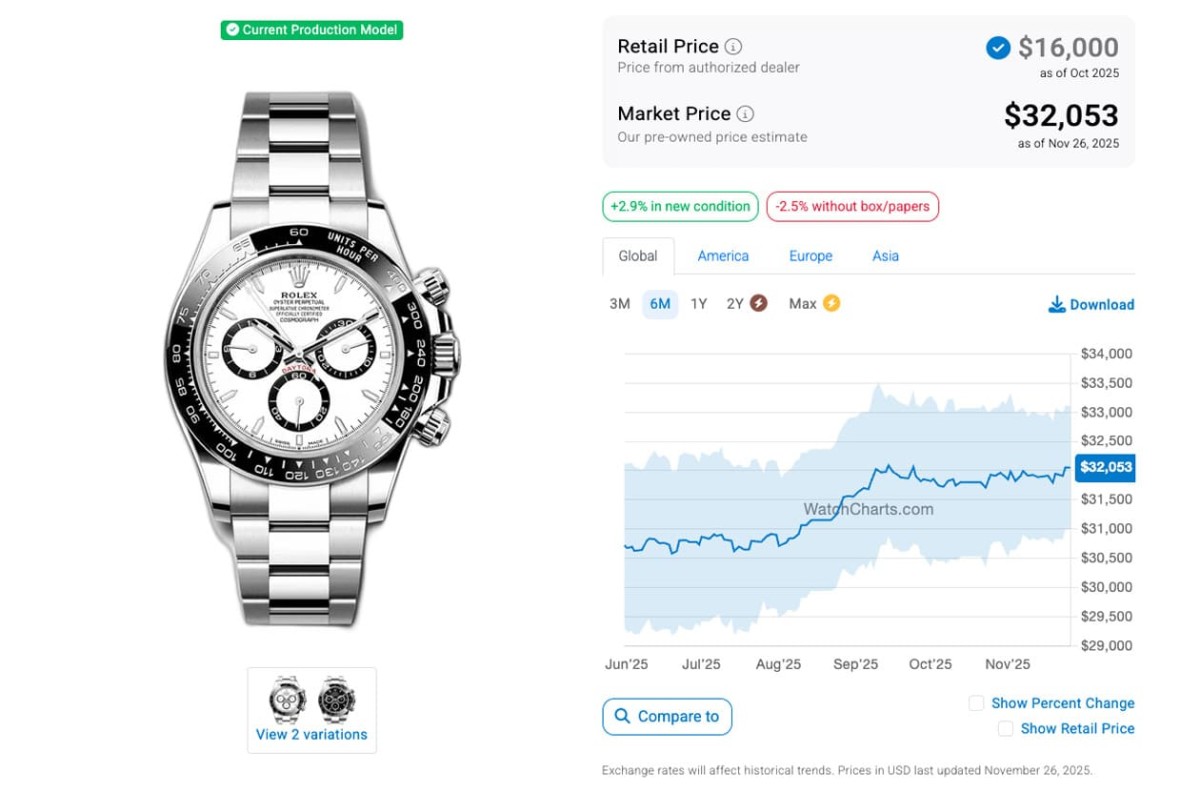The image size is (1200, 793).
Task: Click the white dial variation thumbnail
Action: tap(288, 699)
